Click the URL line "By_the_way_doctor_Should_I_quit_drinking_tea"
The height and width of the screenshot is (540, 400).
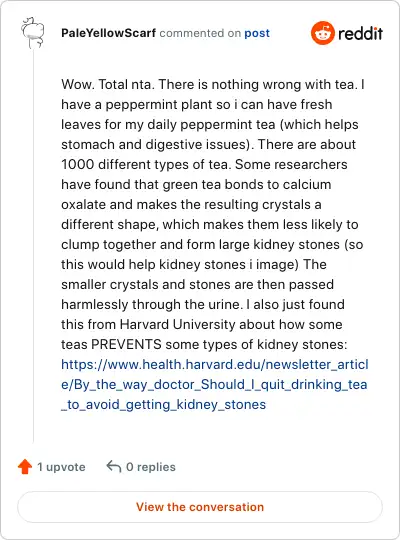coord(214,384)
